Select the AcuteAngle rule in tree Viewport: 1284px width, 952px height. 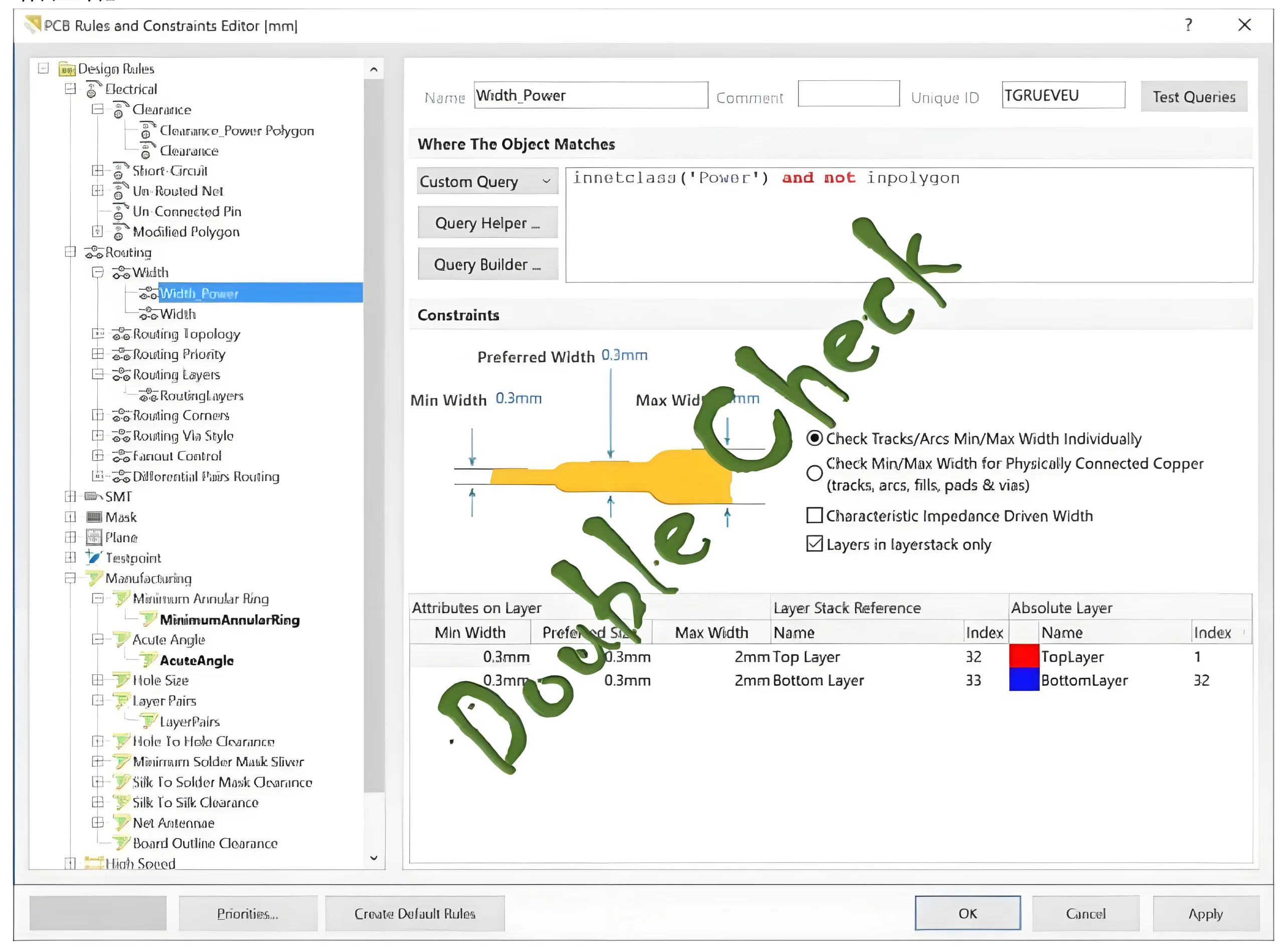tap(197, 660)
